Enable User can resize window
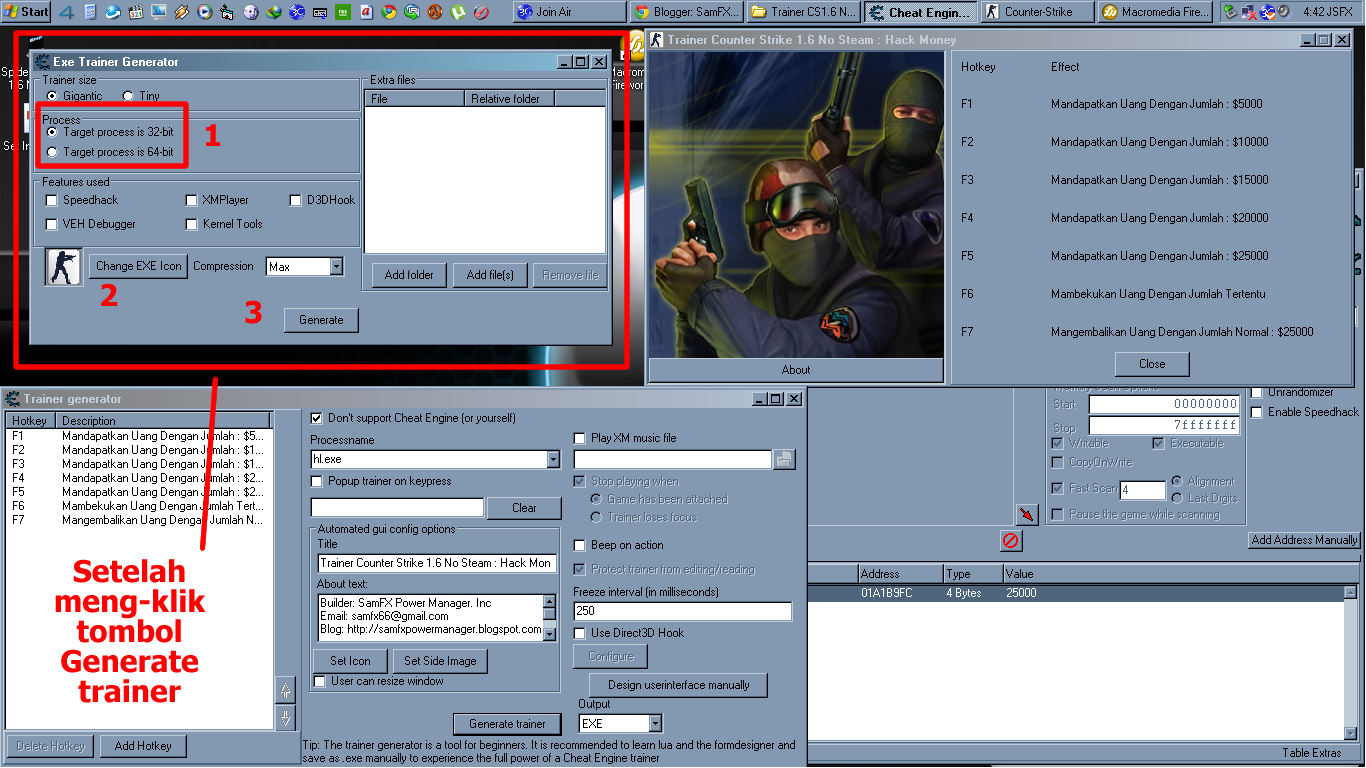1366x768 pixels. pyautogui.click(x=320, y=681)
